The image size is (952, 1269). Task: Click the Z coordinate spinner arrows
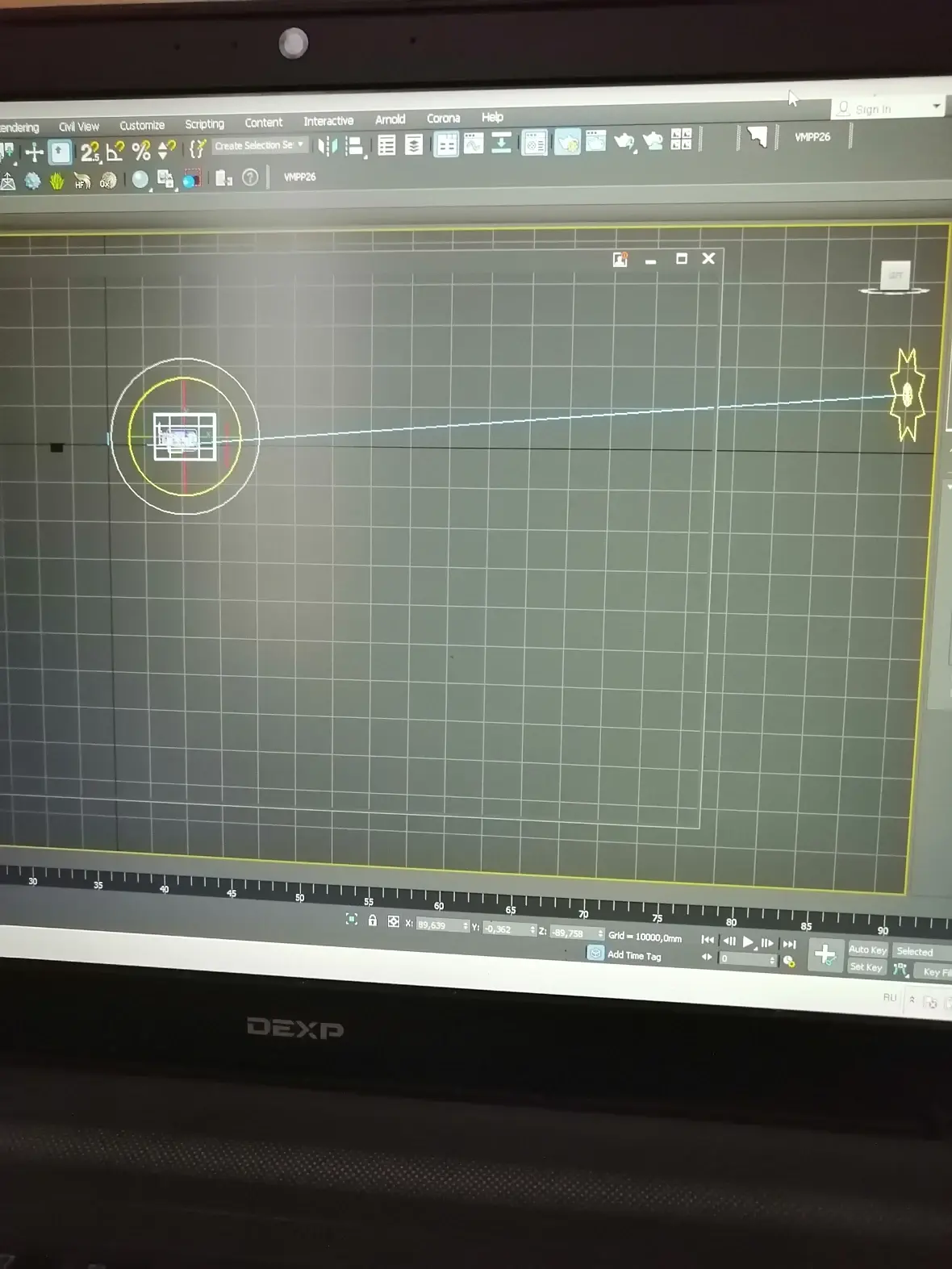[x=600, y=933]
